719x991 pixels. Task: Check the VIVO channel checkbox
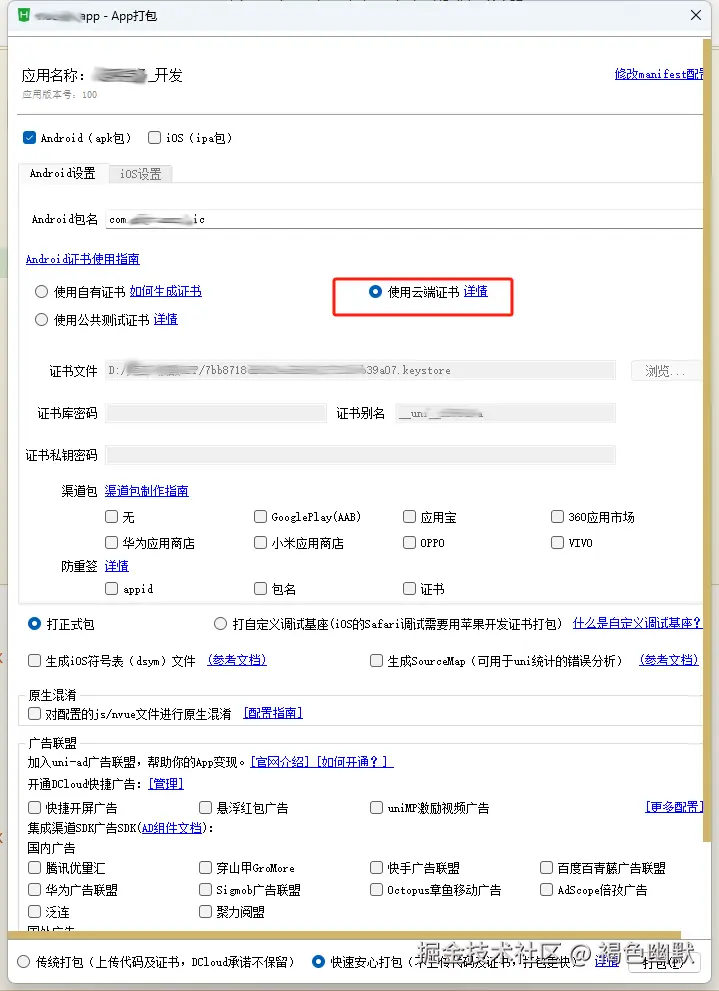[557, 543]
